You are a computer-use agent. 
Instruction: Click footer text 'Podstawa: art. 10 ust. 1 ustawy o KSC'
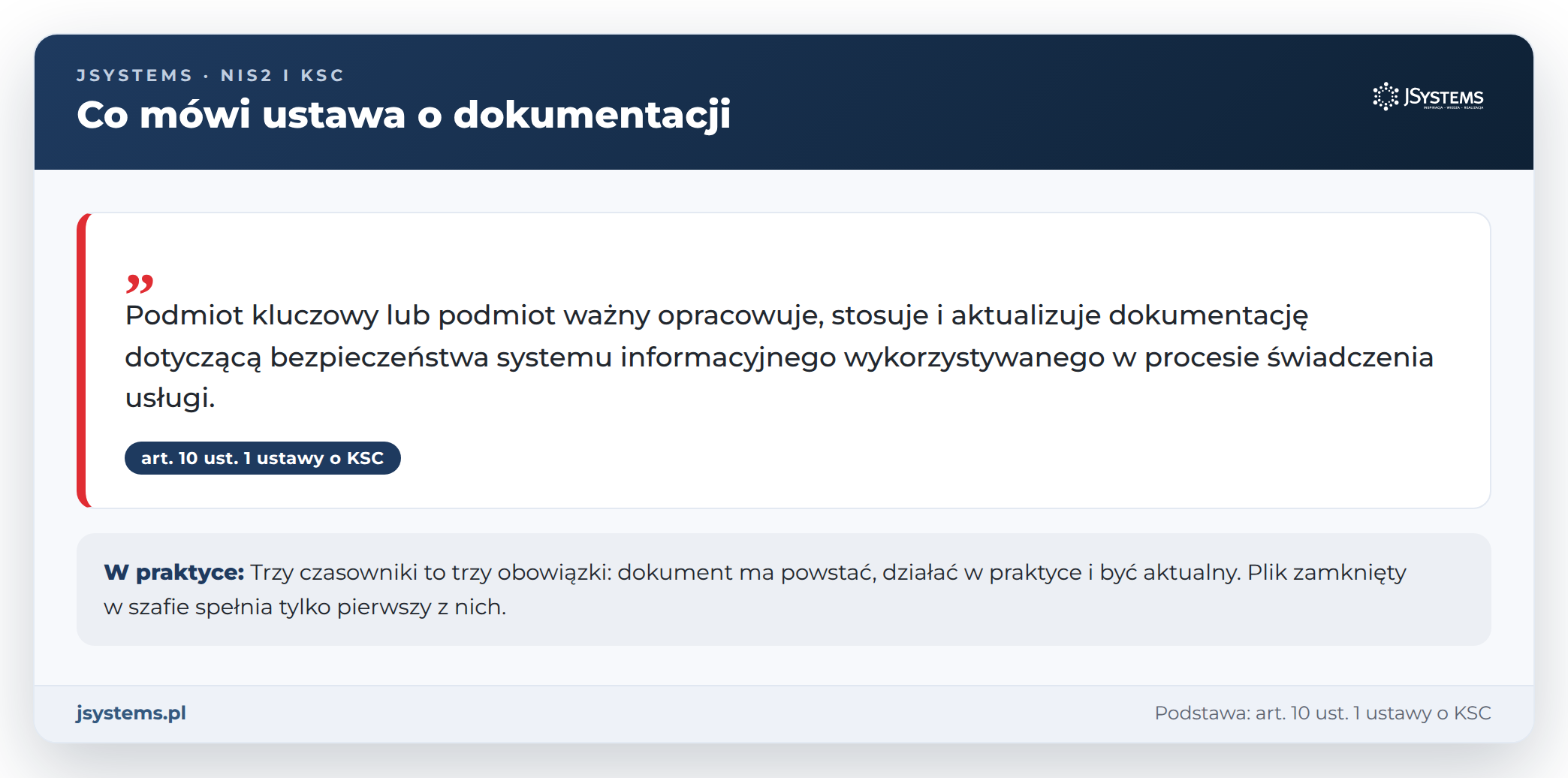point(1322,713)
